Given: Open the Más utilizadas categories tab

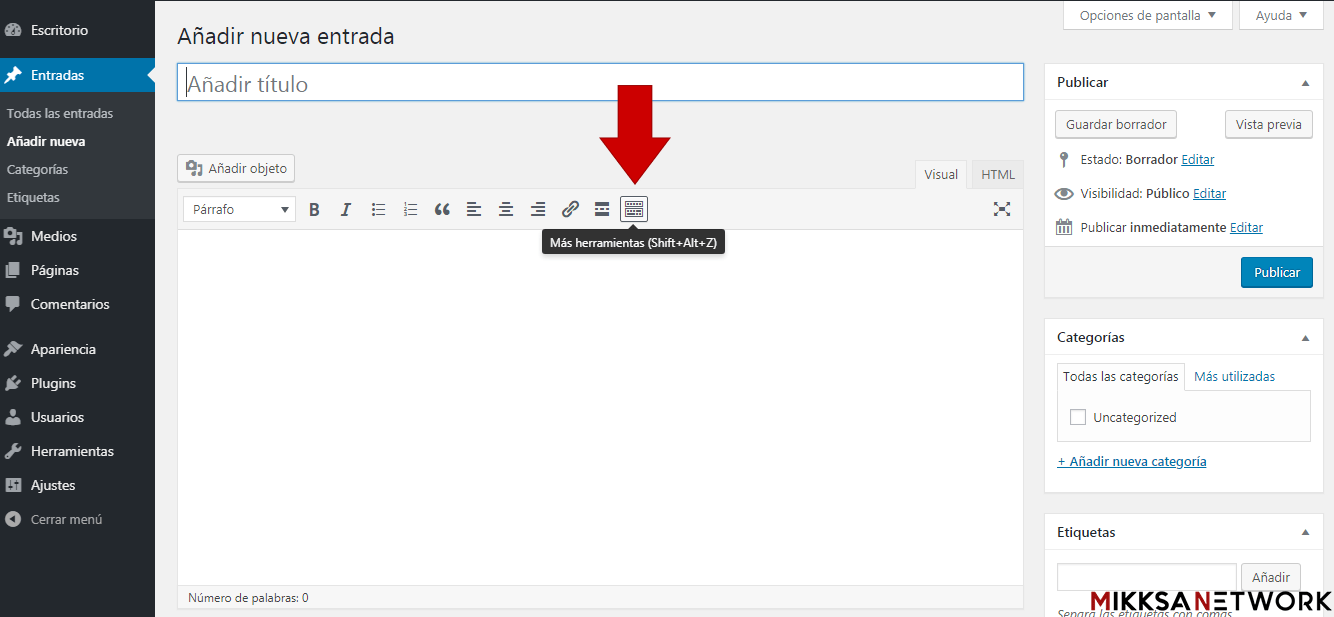Looking at the screenshot, I should [1234, 376].
